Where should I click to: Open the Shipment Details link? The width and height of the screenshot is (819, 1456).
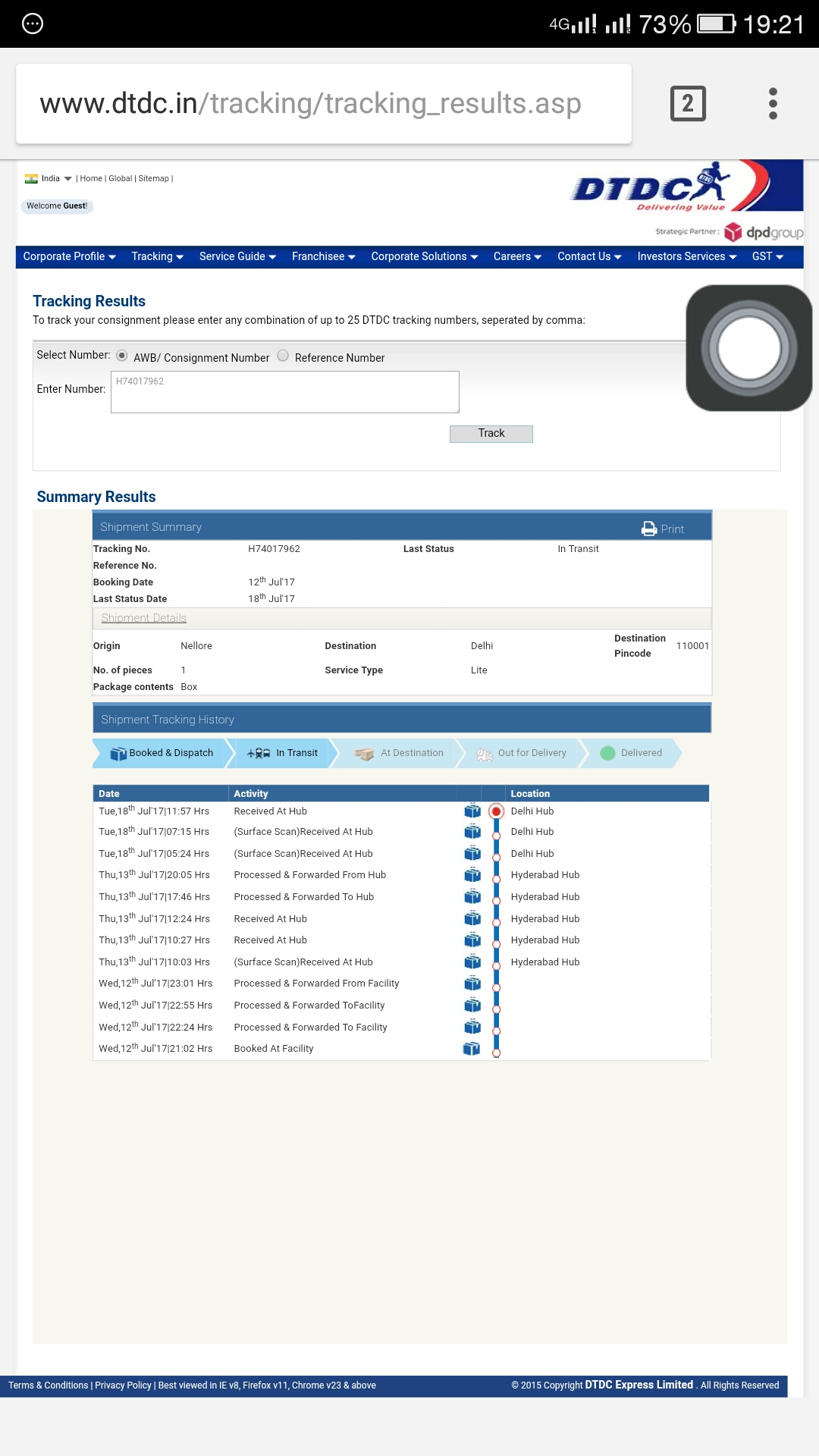coord(143,618)
